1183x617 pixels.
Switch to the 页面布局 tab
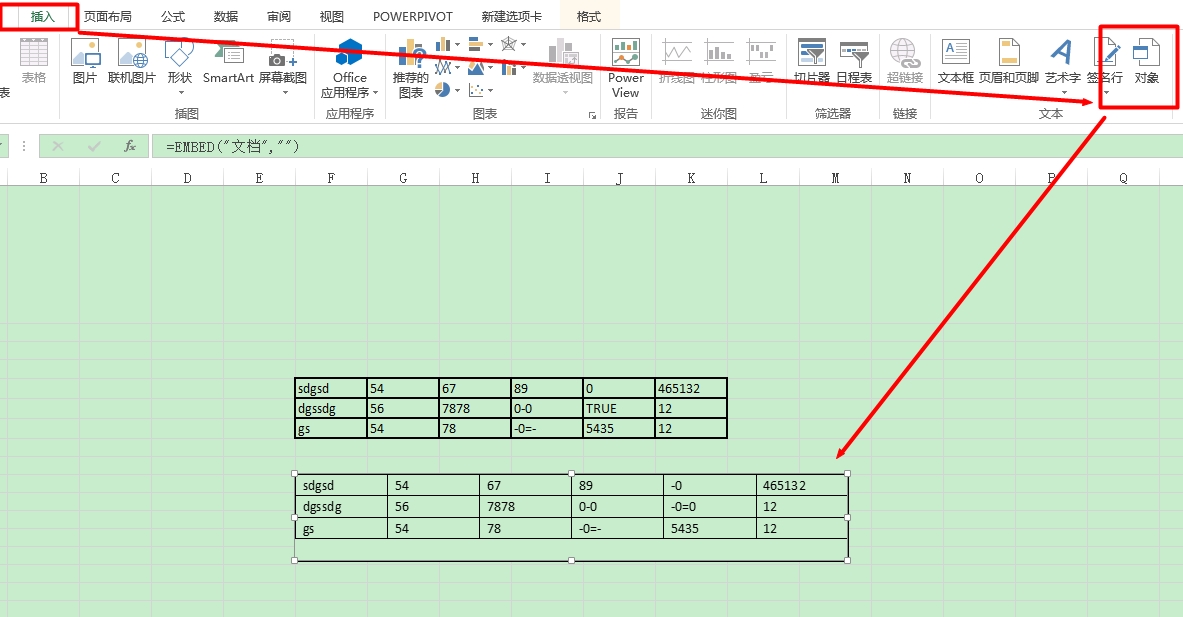coord(108,17)
